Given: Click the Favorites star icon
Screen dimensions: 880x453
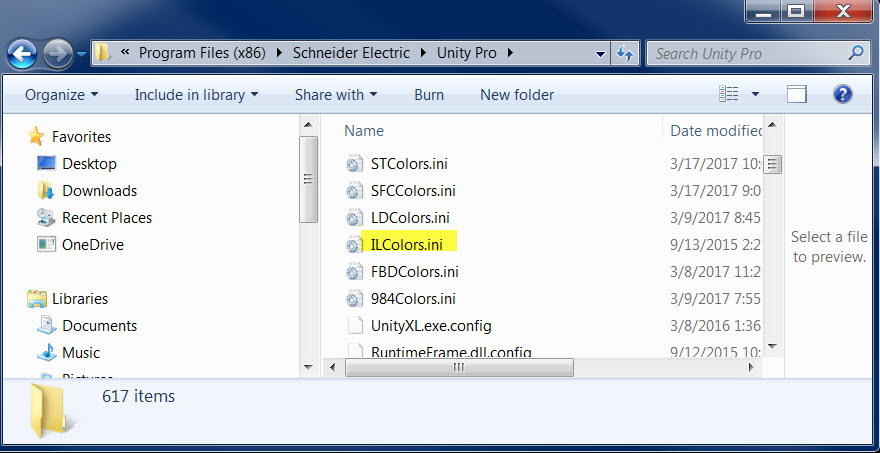Looking at the screenshot, I should click(x=36, y=136).
